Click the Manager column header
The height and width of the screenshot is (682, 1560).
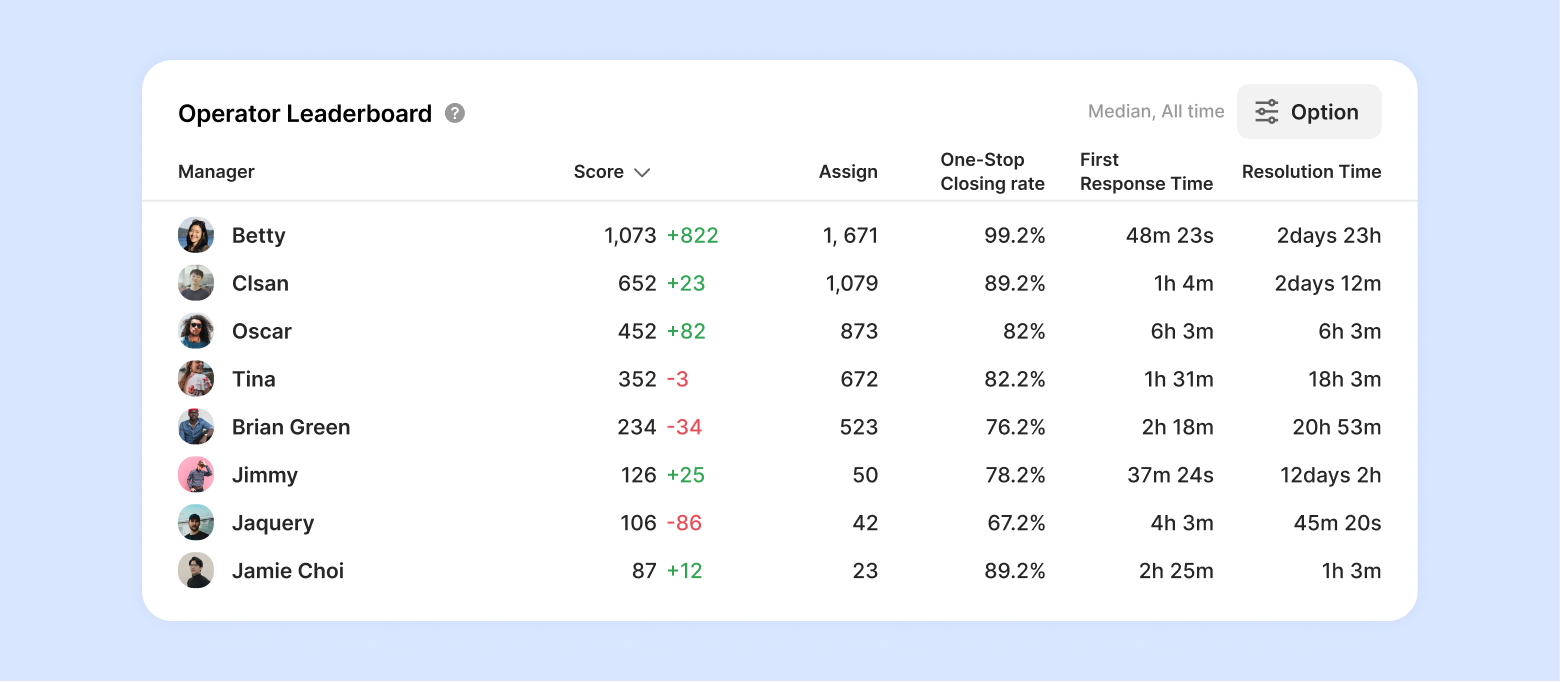pos(216,172)
